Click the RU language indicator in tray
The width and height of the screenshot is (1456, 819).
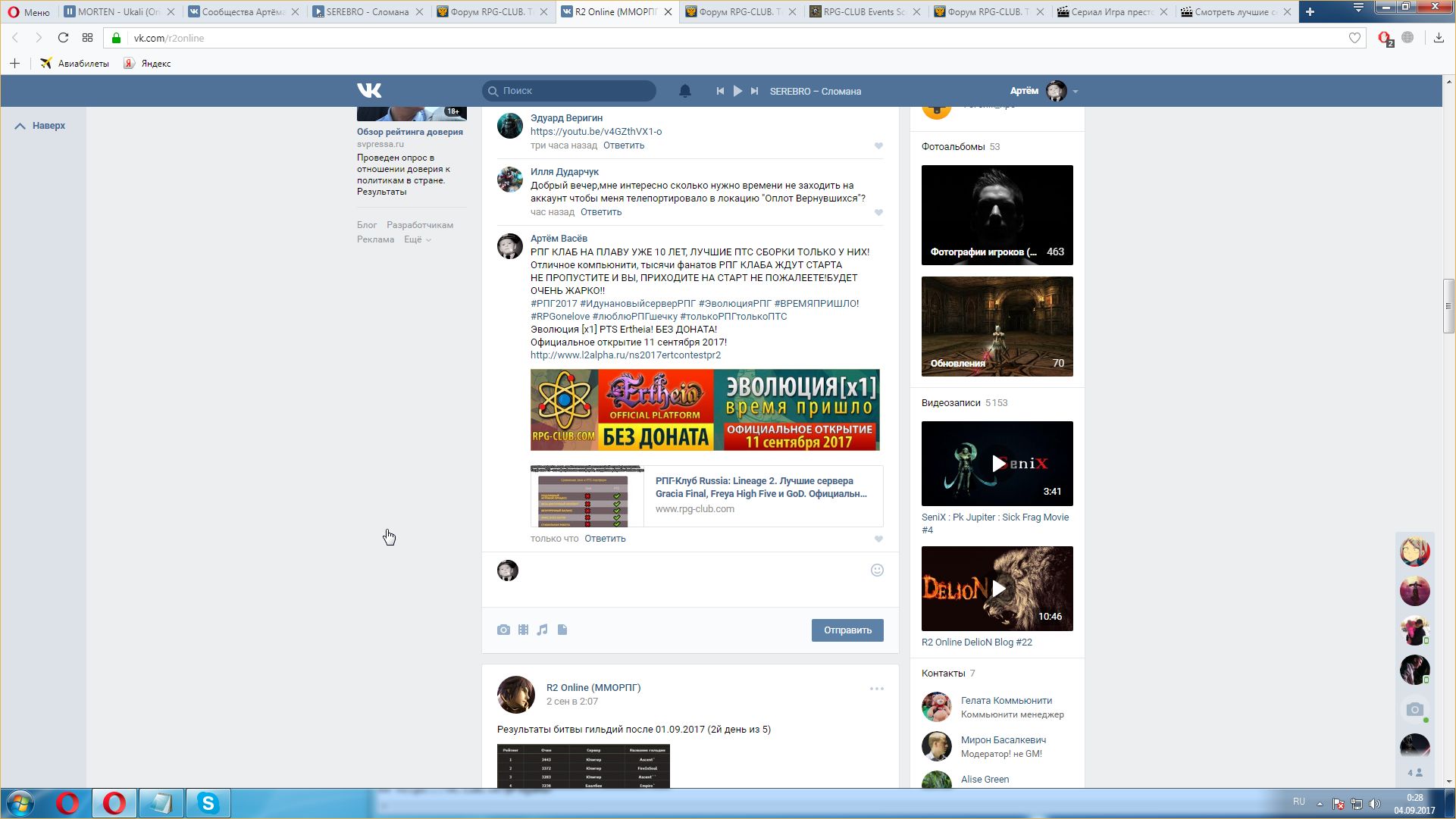click(1298, 802)
